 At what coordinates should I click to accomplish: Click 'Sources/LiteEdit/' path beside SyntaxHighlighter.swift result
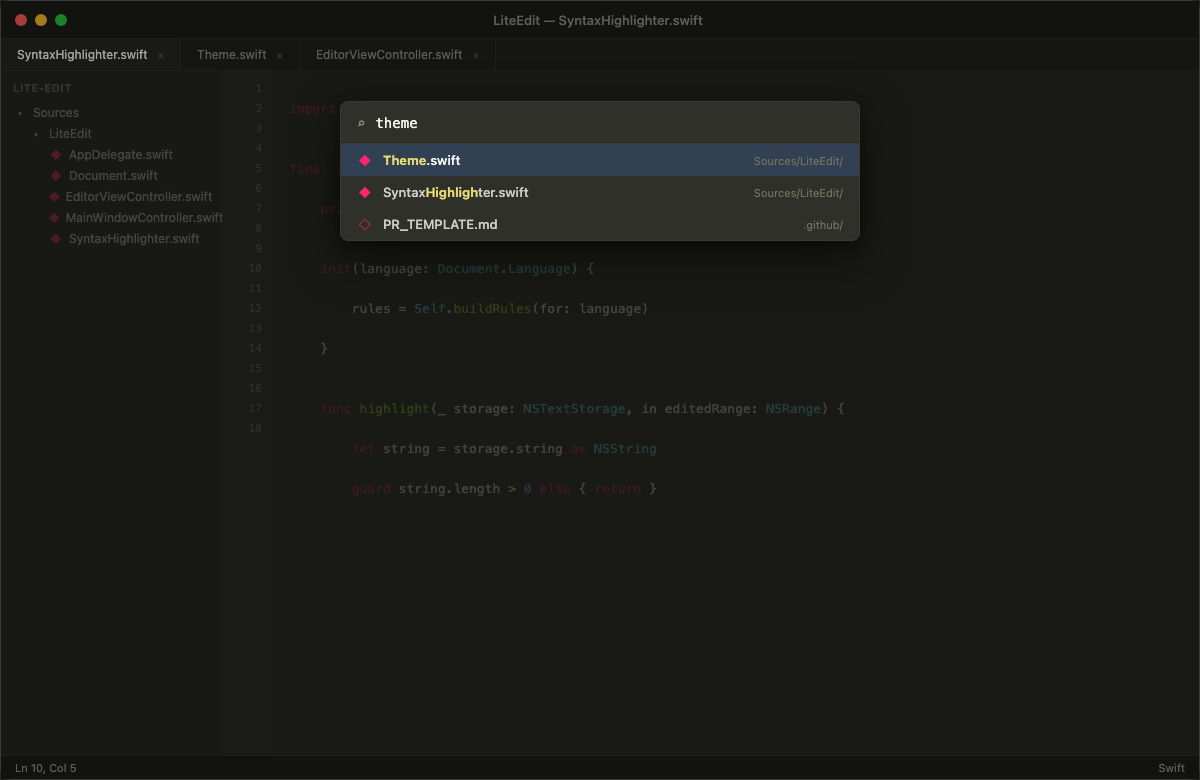[x=798, y=193]
